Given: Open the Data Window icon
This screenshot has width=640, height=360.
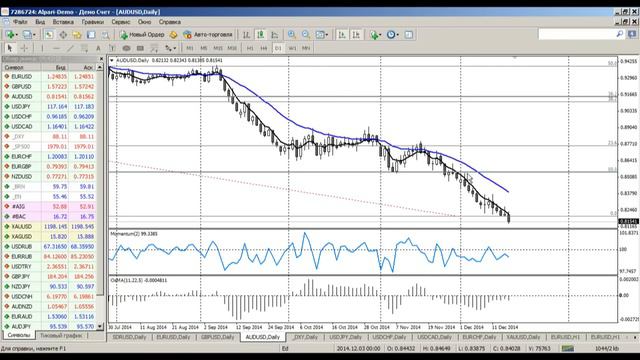Looking at the screenshot, I should click(x=63, y=35).
